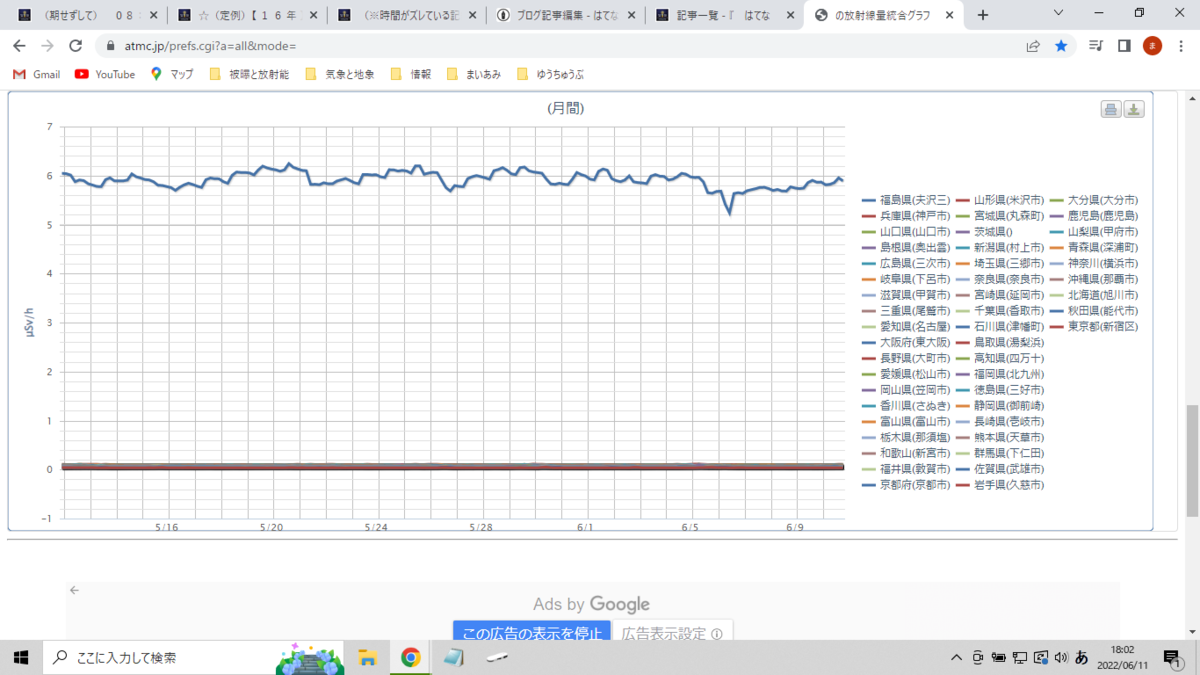The width and height of the screenshot is (1200, 675).
Task: Open the まいあみ bookmark folder
Action: (475, 74)
